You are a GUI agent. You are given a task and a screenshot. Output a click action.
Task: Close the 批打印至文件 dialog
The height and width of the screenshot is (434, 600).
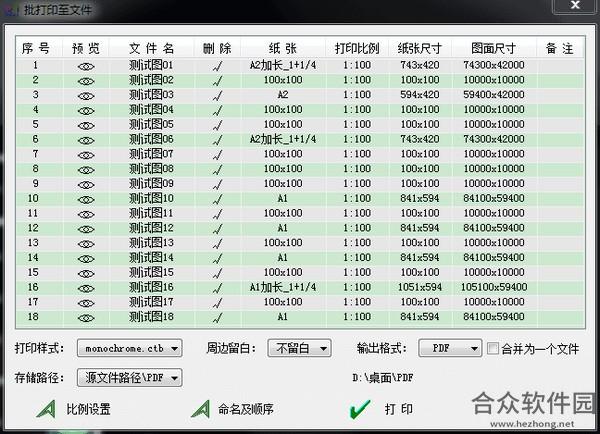click(575, 5)
